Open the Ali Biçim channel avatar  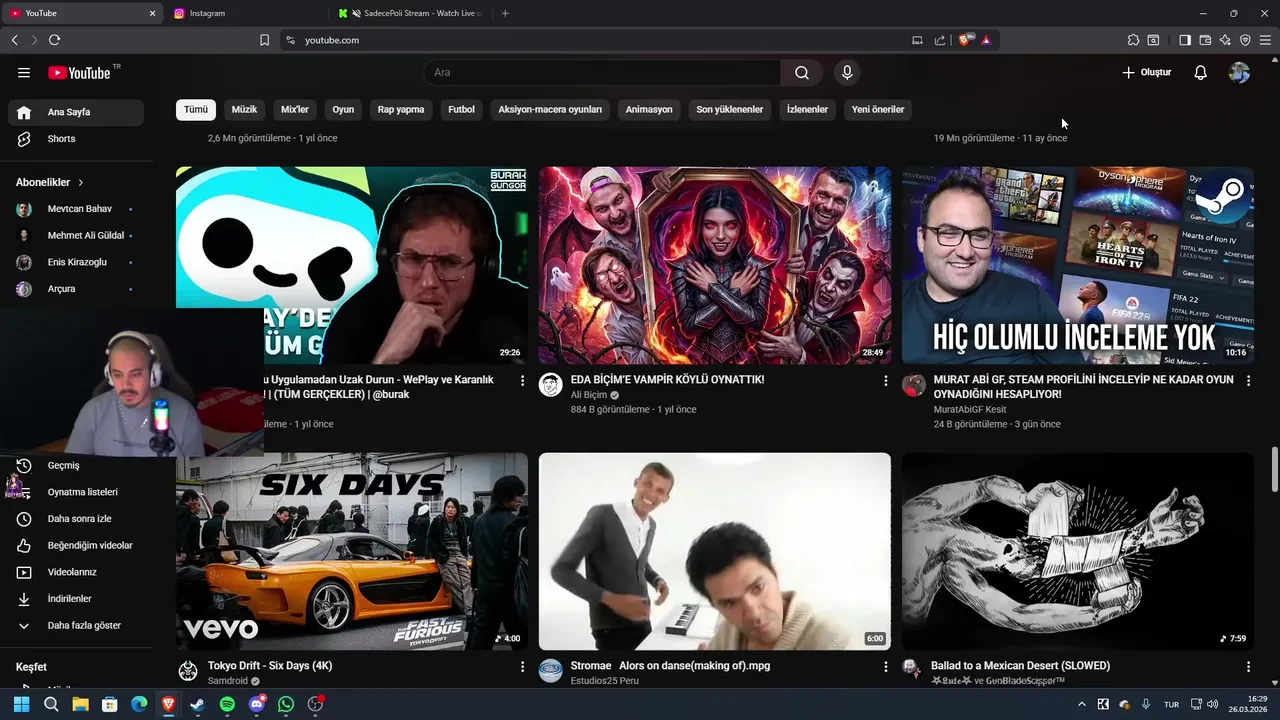(551, 385)
